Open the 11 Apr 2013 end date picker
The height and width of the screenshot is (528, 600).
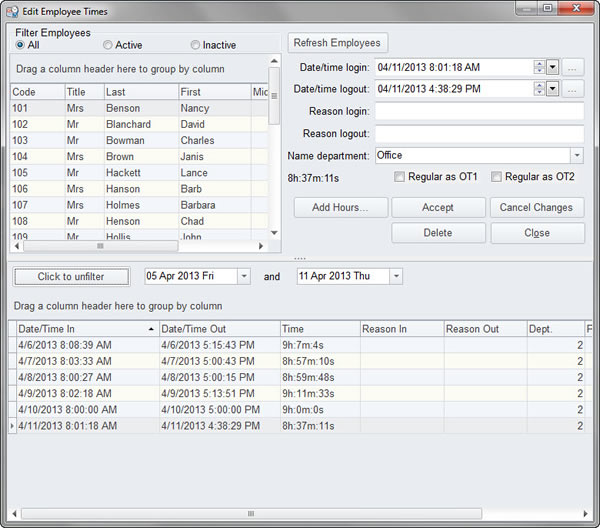(x=395, y=276)
